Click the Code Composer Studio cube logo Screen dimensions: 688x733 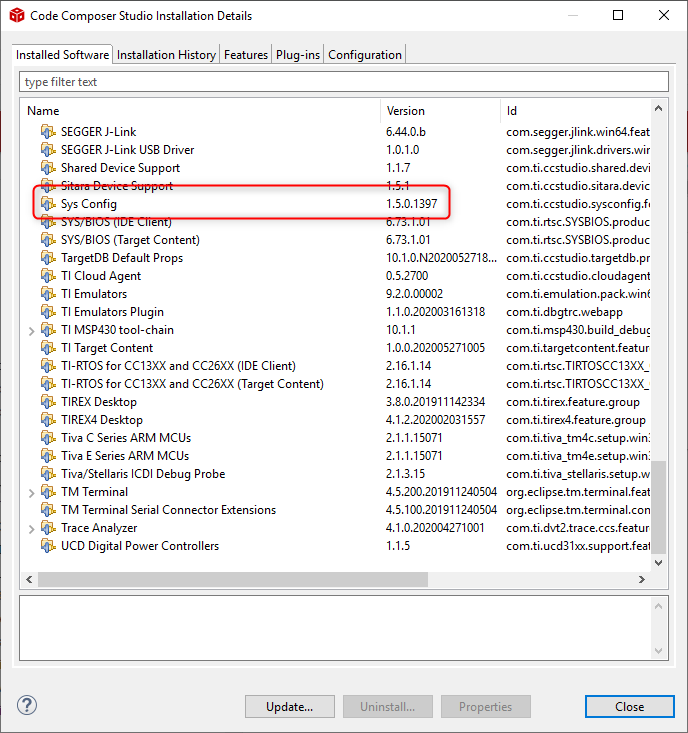(17, 15)
